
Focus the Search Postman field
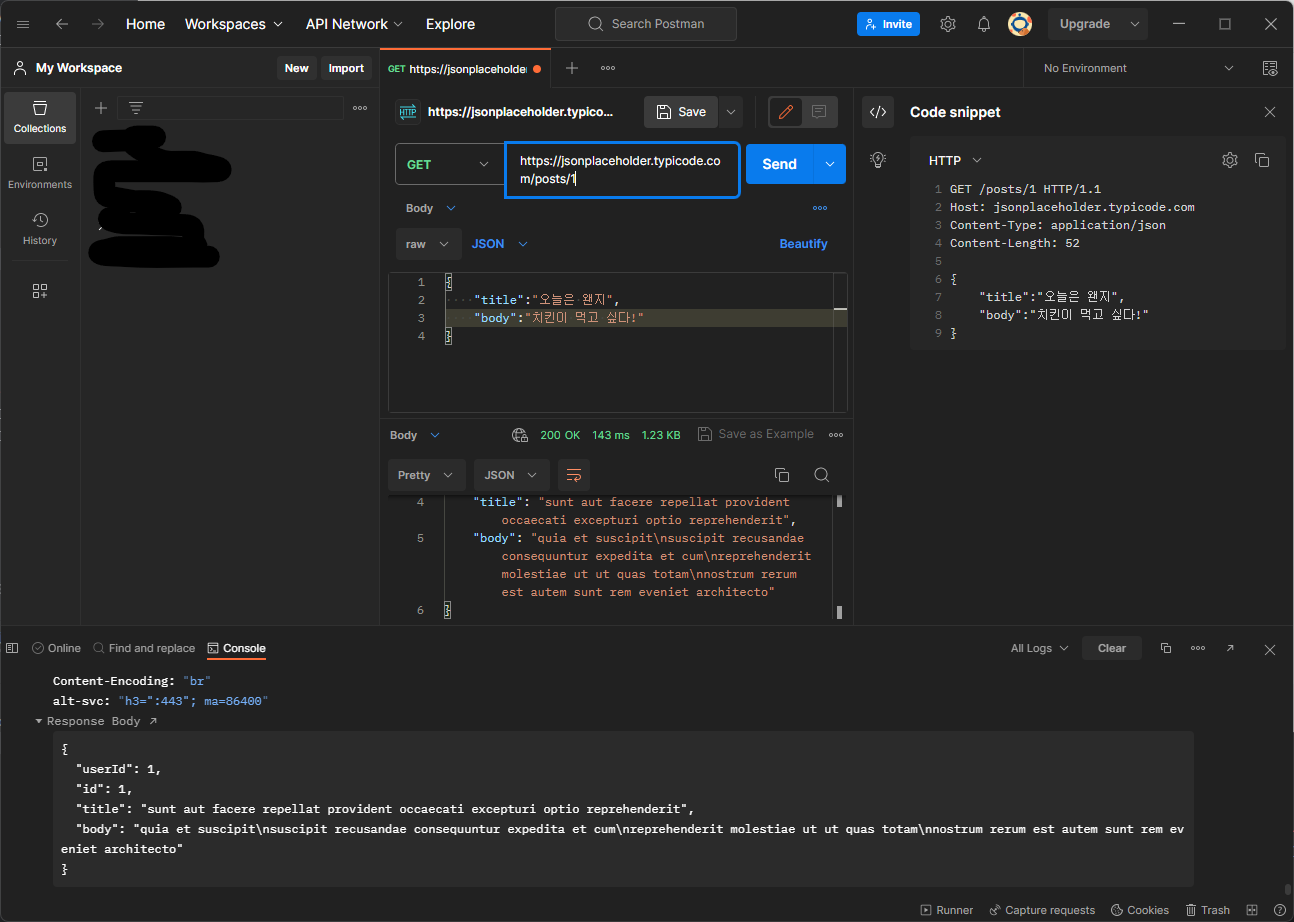pos(646,24)
